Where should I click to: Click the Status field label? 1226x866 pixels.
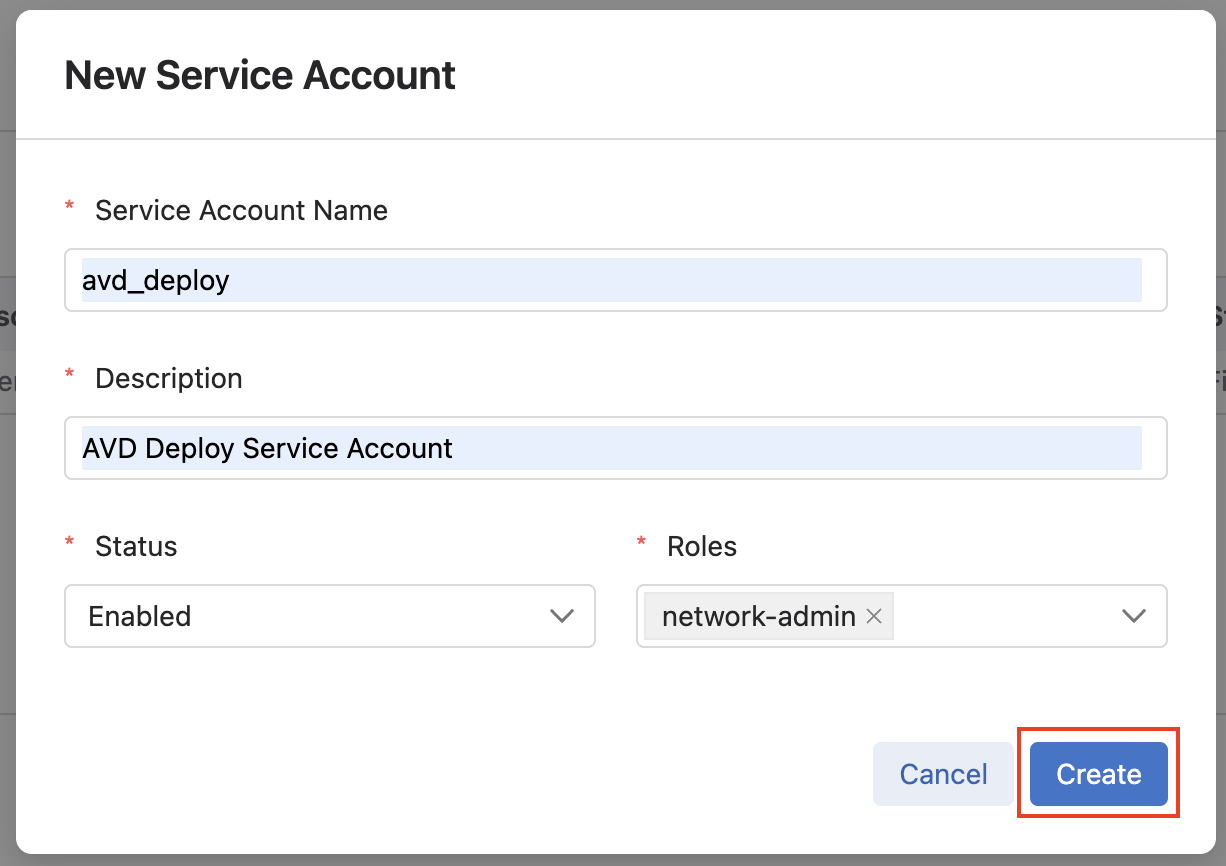(x=136, y=546)
